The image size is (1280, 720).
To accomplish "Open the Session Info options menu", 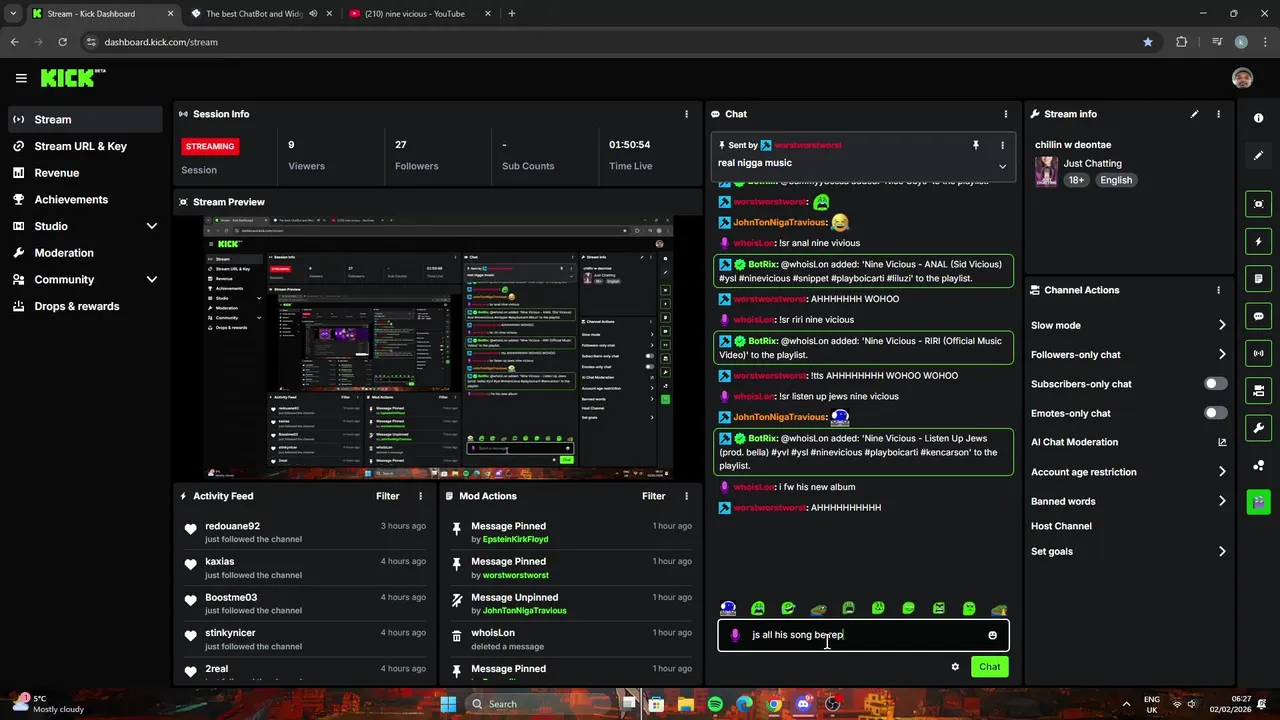I will (x=686, y=114).
